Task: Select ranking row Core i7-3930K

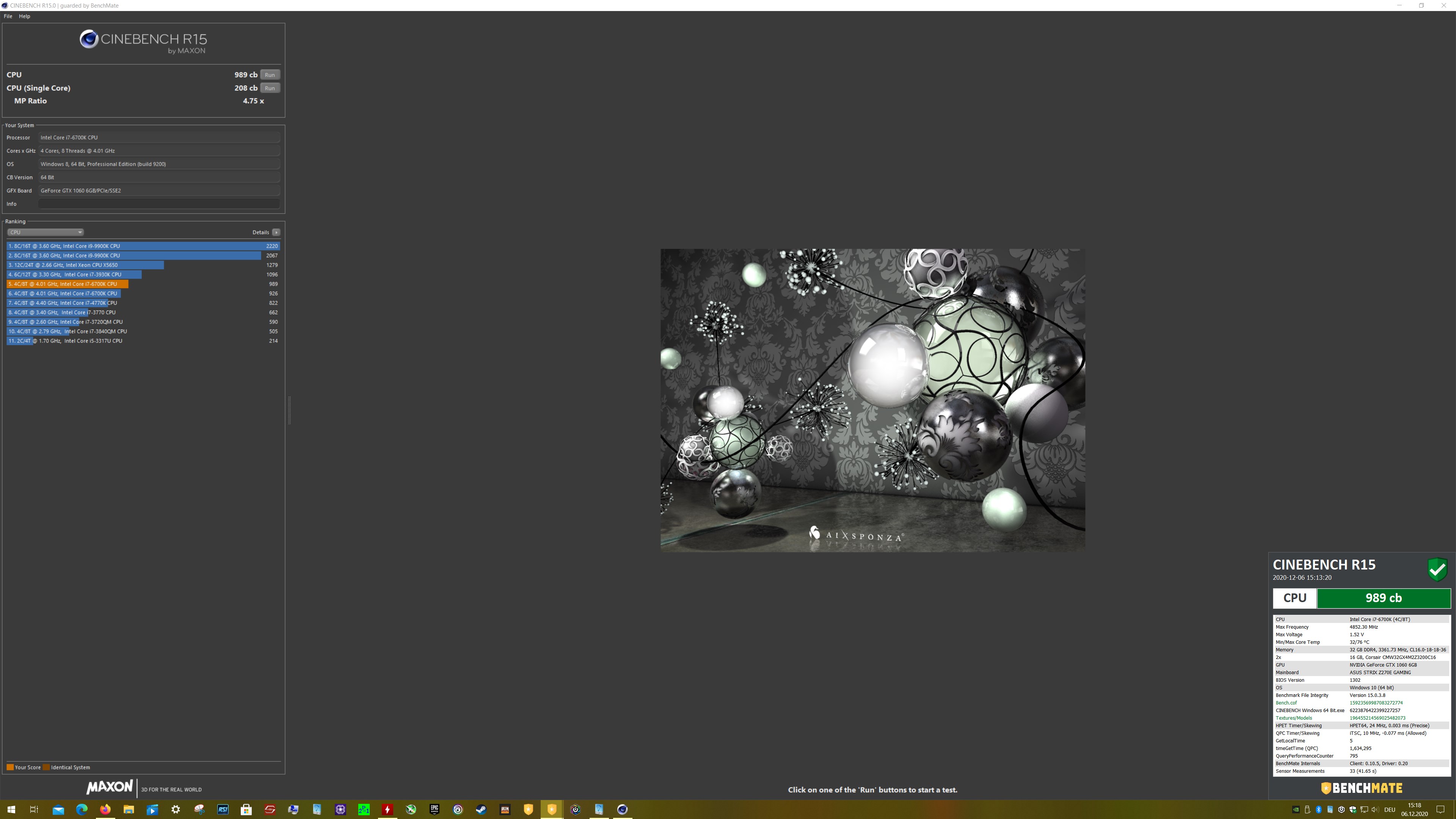Action: pos(143,275)
